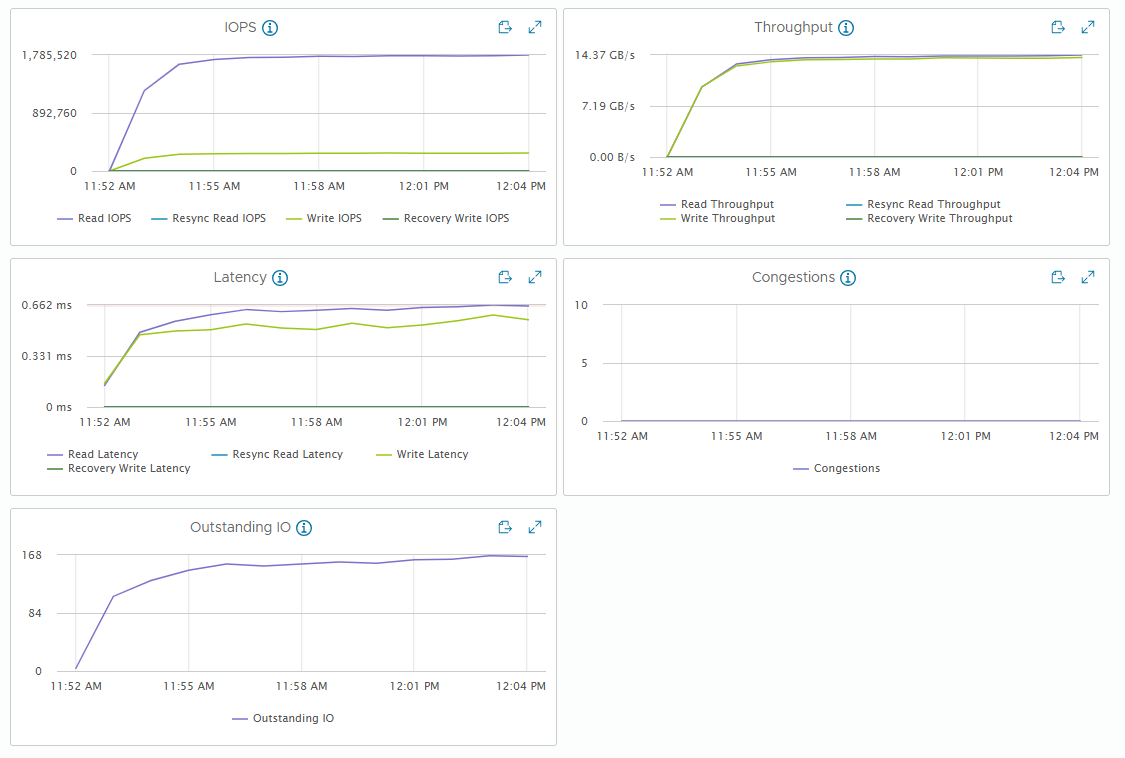This screenshot has width=1125, height=758.
Task: Open the IOPS chart info icon
Action: pyautogui.click(x=270, y=28)
